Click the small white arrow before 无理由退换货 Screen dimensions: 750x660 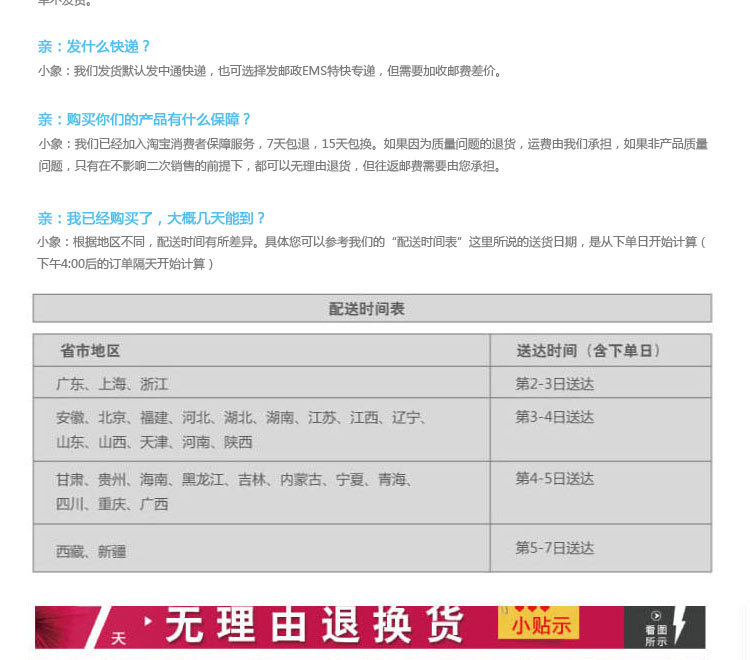click(x=149, y=621)
